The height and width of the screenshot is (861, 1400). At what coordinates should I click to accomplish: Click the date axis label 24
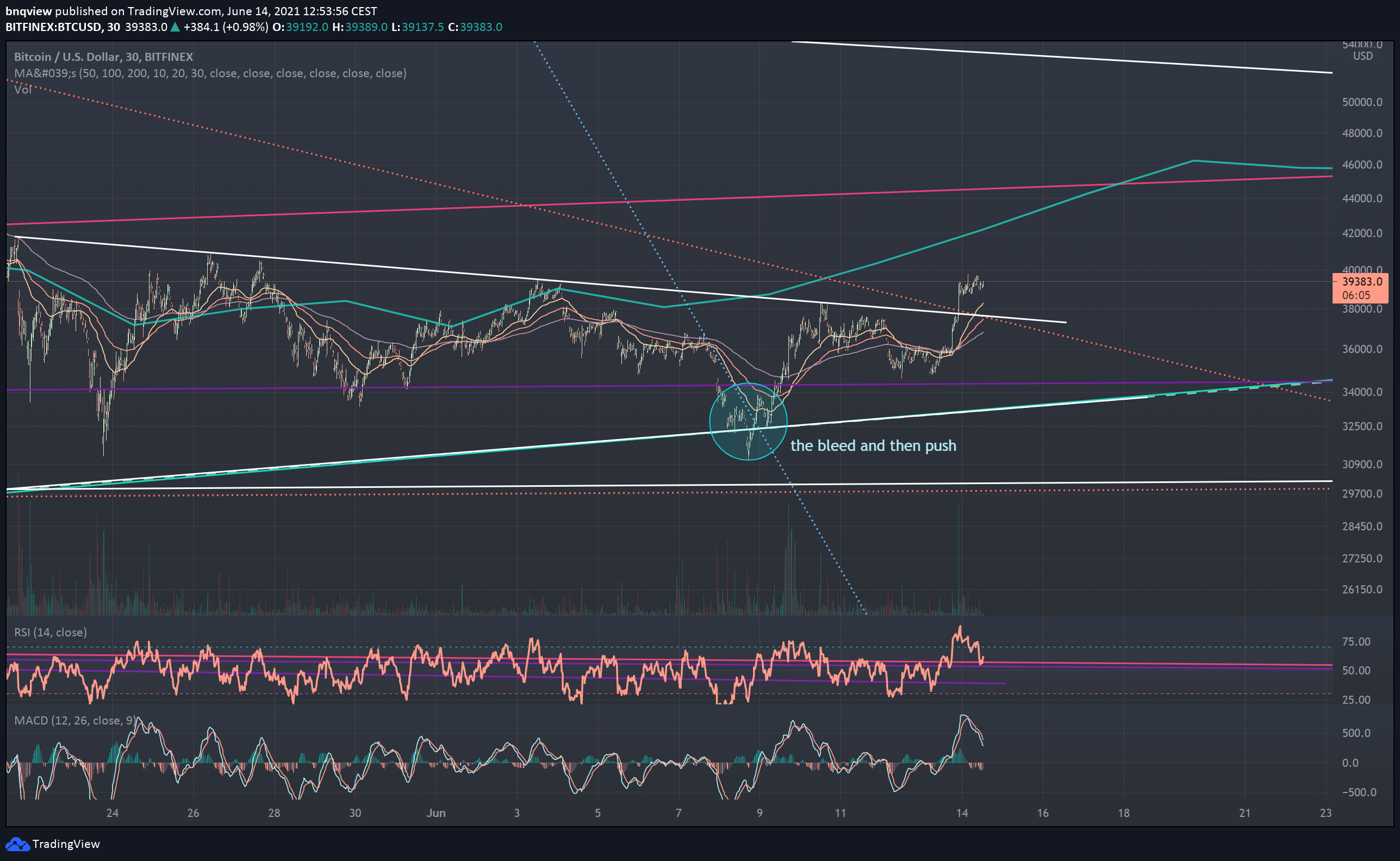pos(112,813)
